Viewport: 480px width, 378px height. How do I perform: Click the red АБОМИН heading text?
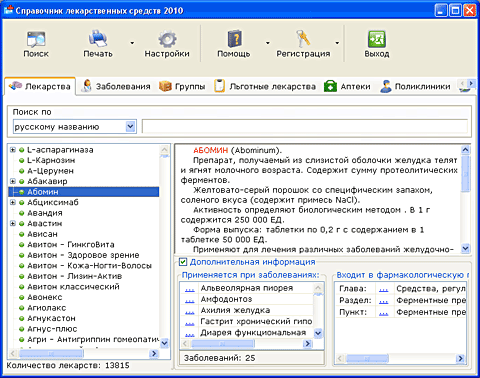coord(211,150)
